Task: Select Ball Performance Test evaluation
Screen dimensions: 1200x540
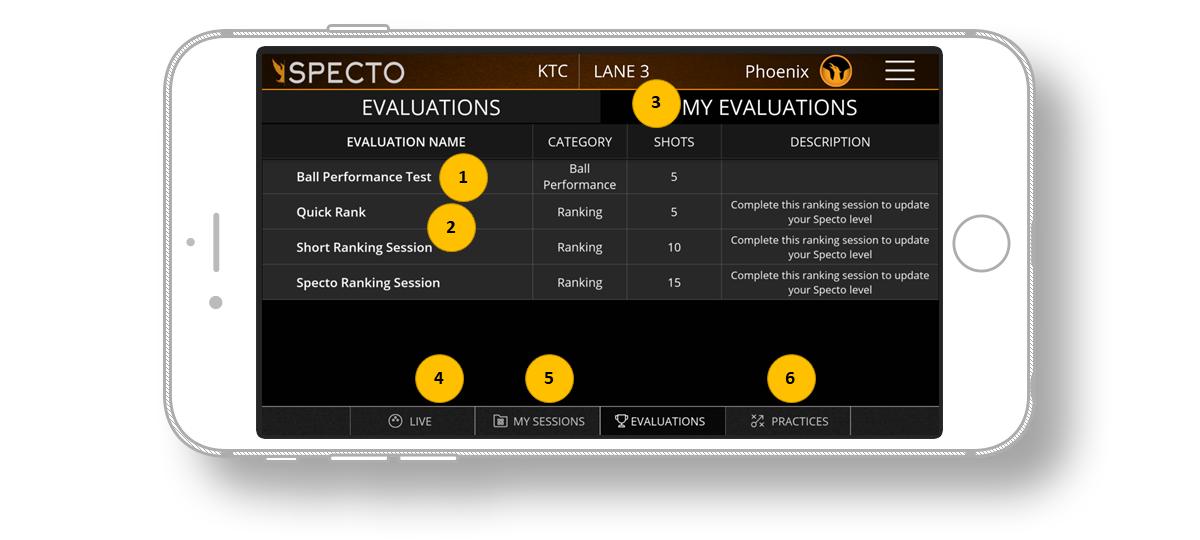Action: 600,177
